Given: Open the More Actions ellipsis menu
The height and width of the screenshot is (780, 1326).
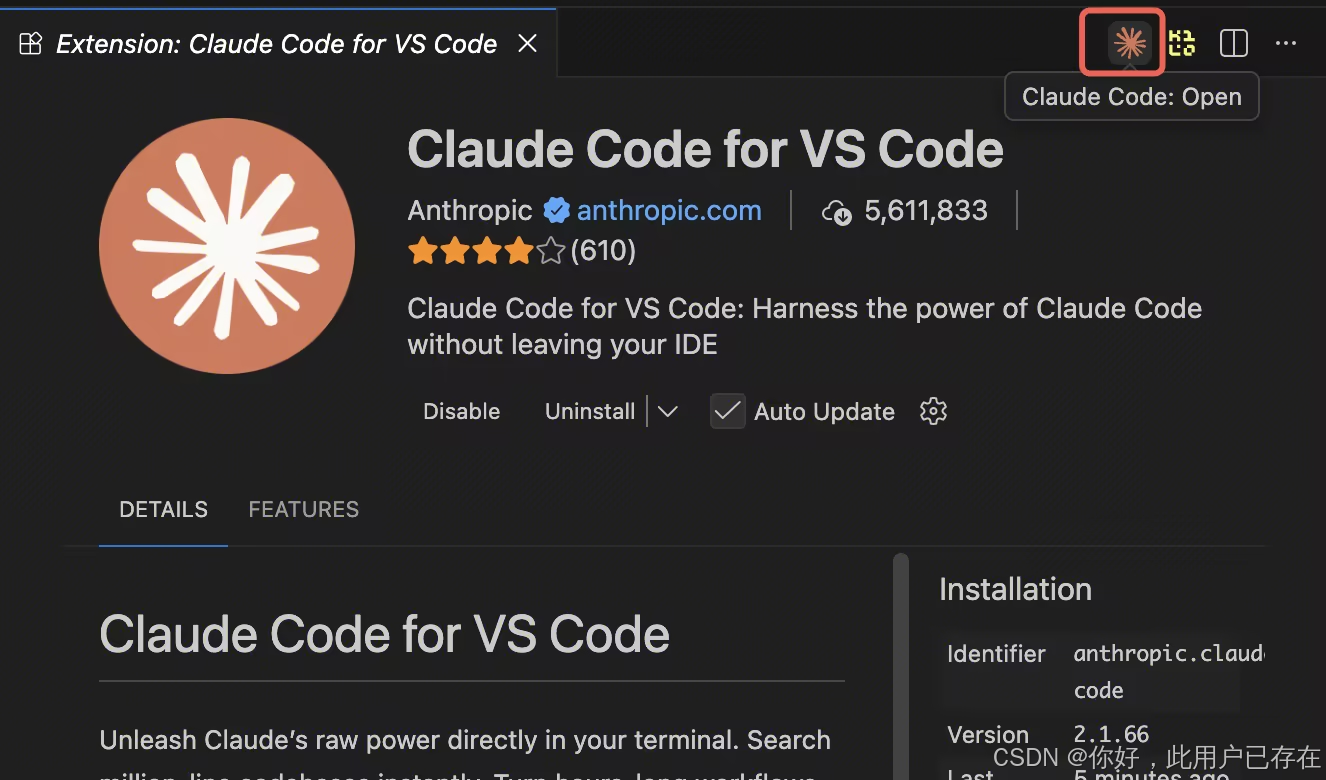Looking at the screenshot, I should (1286, 43).
